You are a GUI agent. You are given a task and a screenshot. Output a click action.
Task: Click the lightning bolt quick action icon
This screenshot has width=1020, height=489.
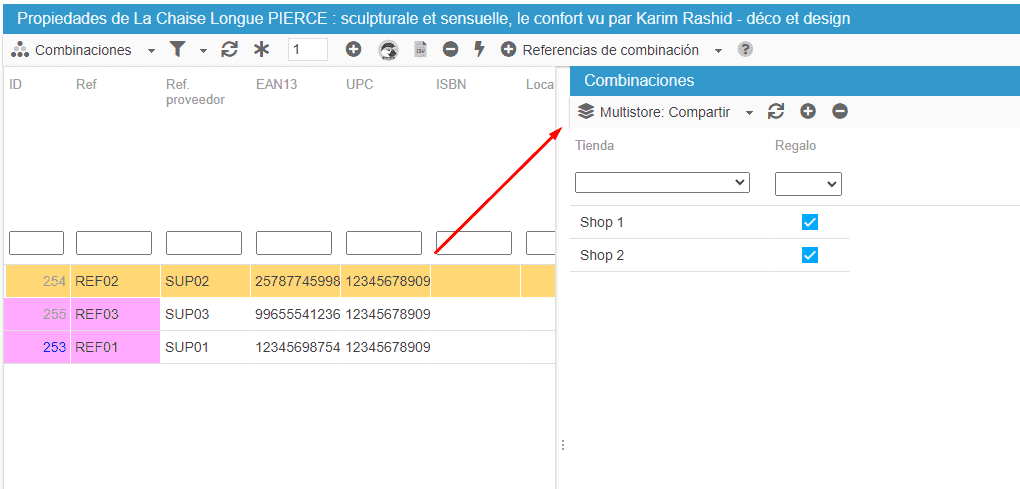[479, 50]
